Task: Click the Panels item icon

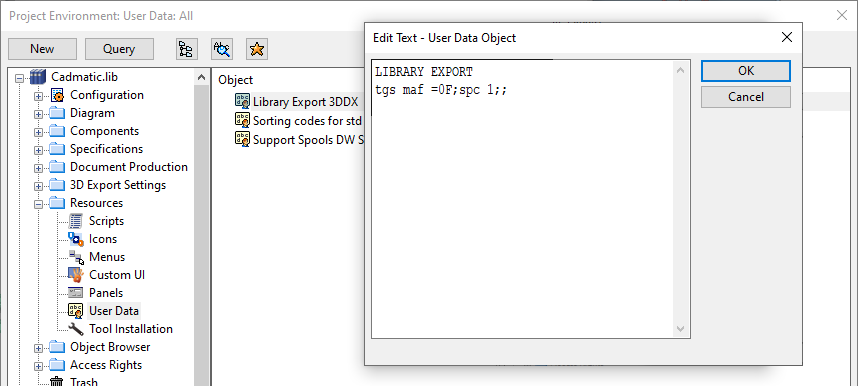Action: pos(76,293)
